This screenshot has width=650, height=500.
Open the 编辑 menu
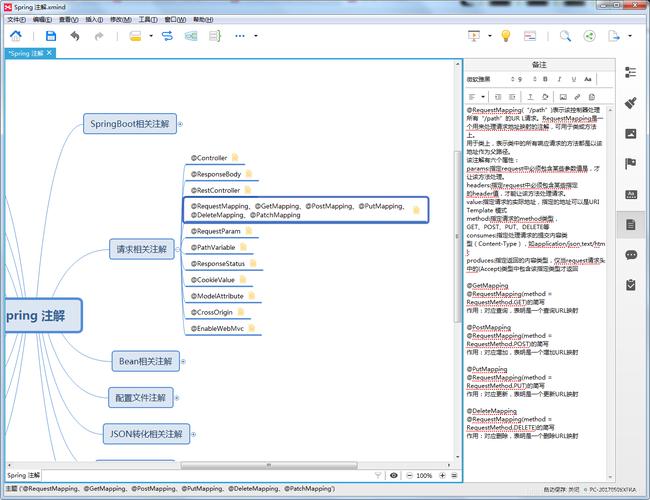(x=42, y=19)
